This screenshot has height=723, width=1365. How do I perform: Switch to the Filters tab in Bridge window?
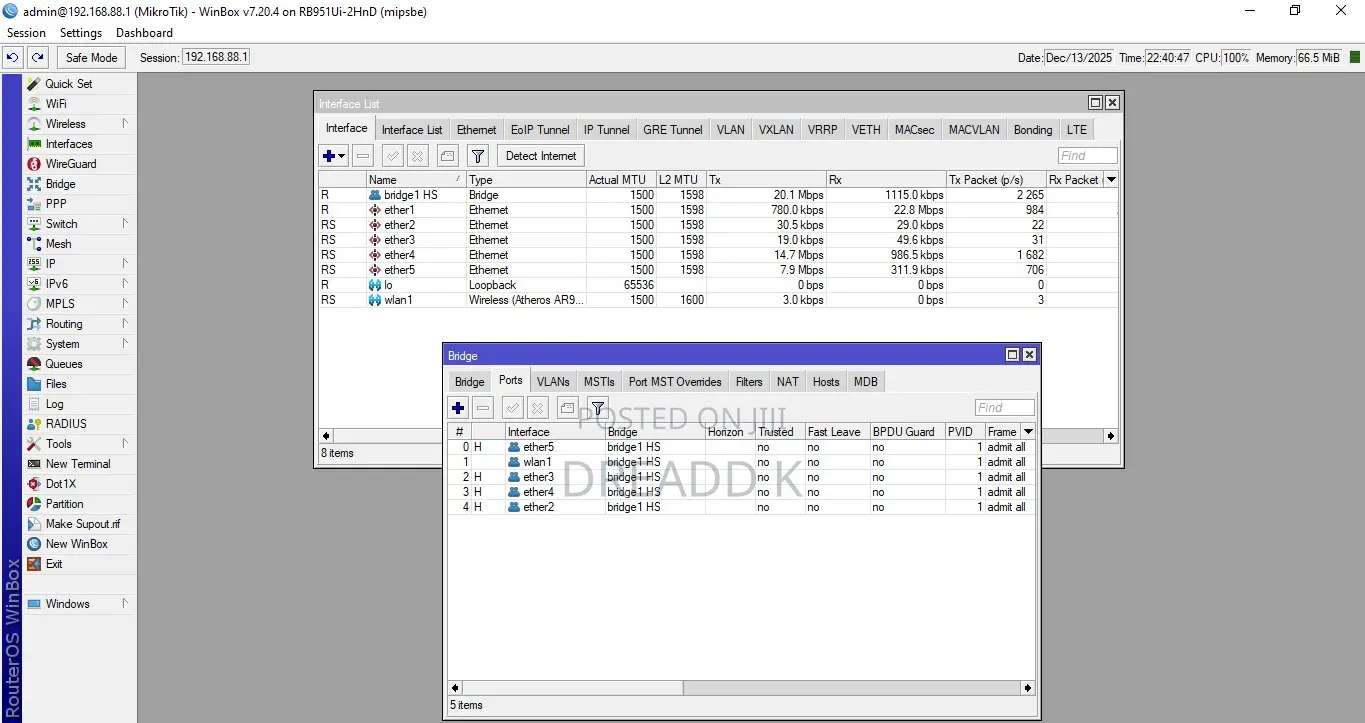[x=749, y=382]
